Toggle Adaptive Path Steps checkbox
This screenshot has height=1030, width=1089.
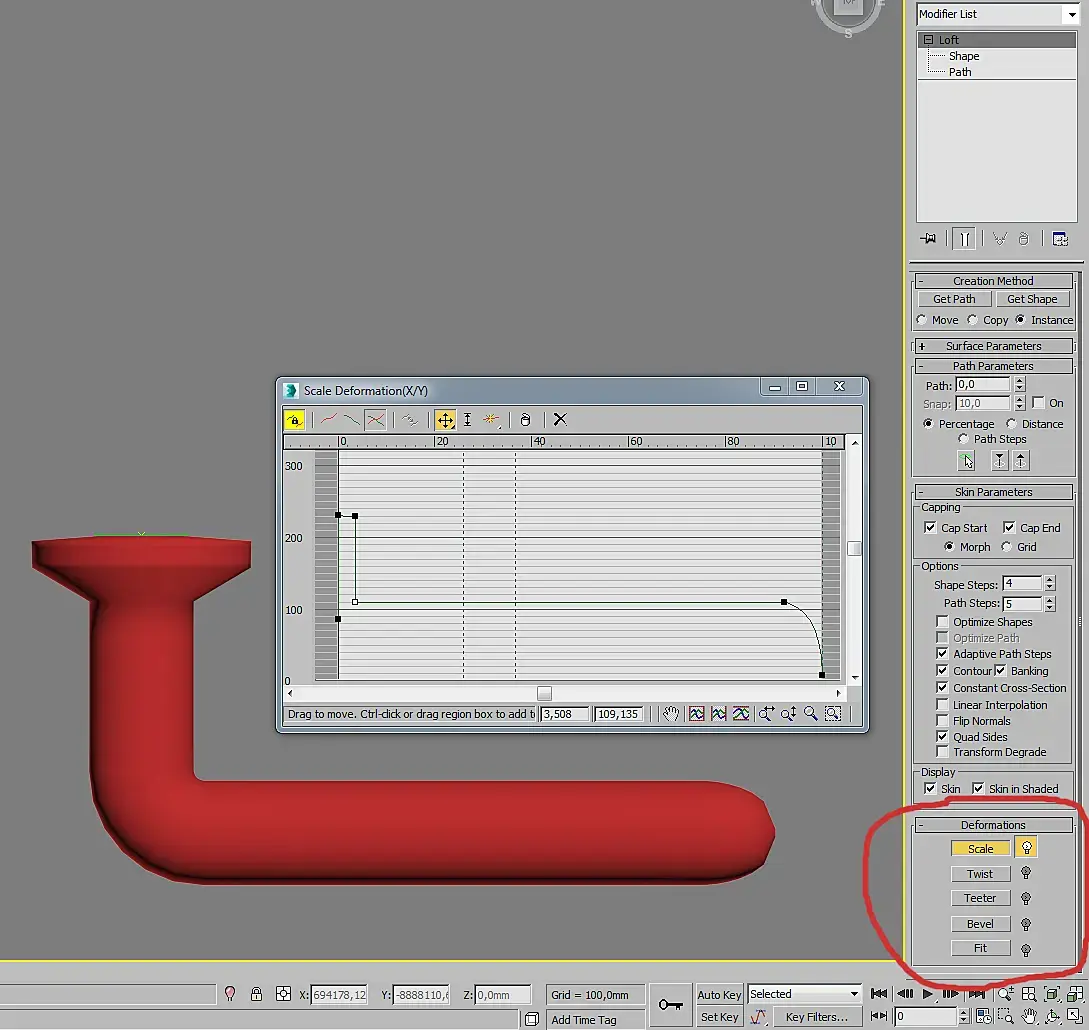[x=942, y=654]
